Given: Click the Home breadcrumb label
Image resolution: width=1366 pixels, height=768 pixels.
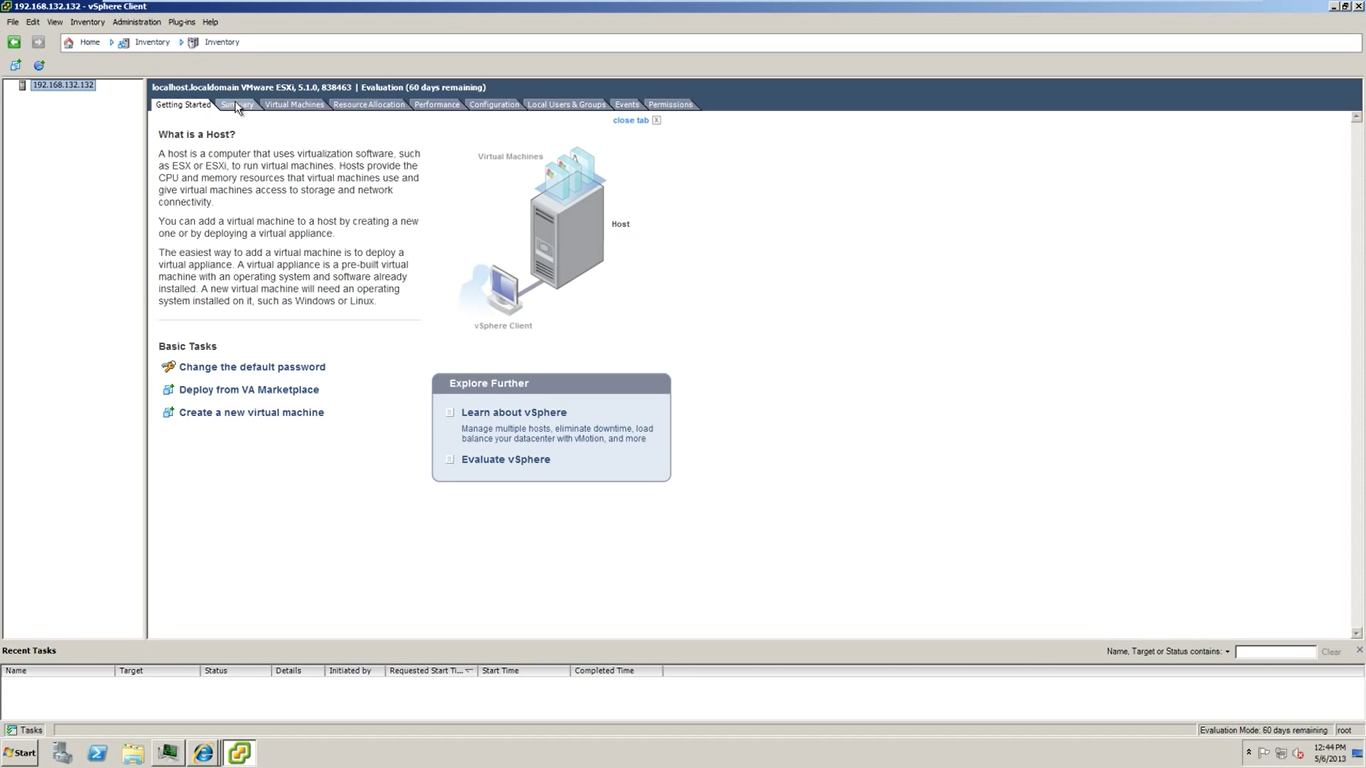Looking at the screenshot, I should [x=90, y=42].
